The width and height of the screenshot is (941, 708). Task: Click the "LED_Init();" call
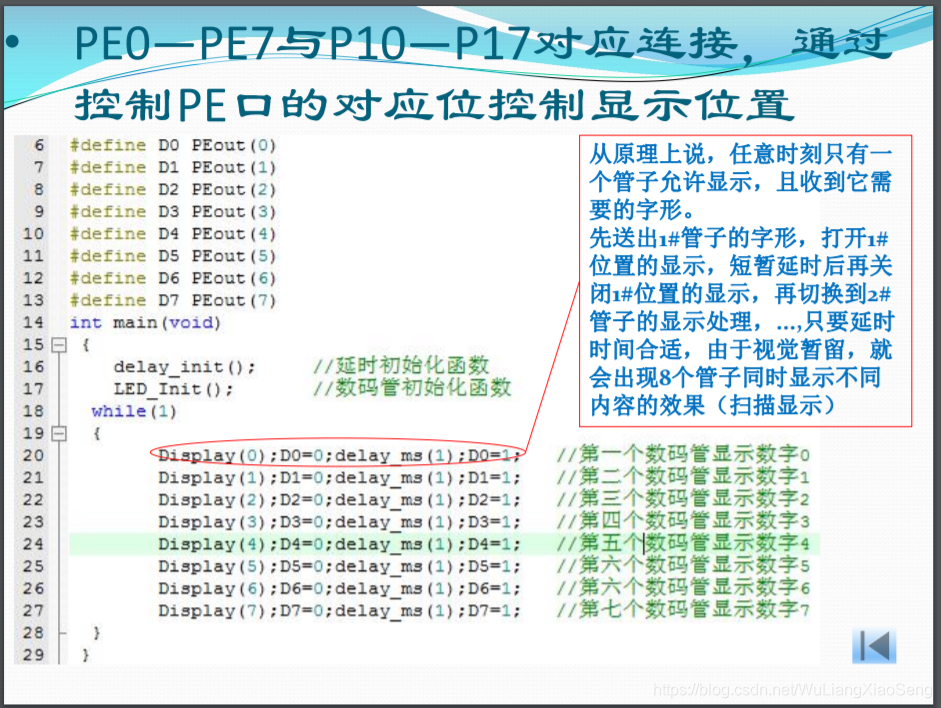(x=173, y=389)
